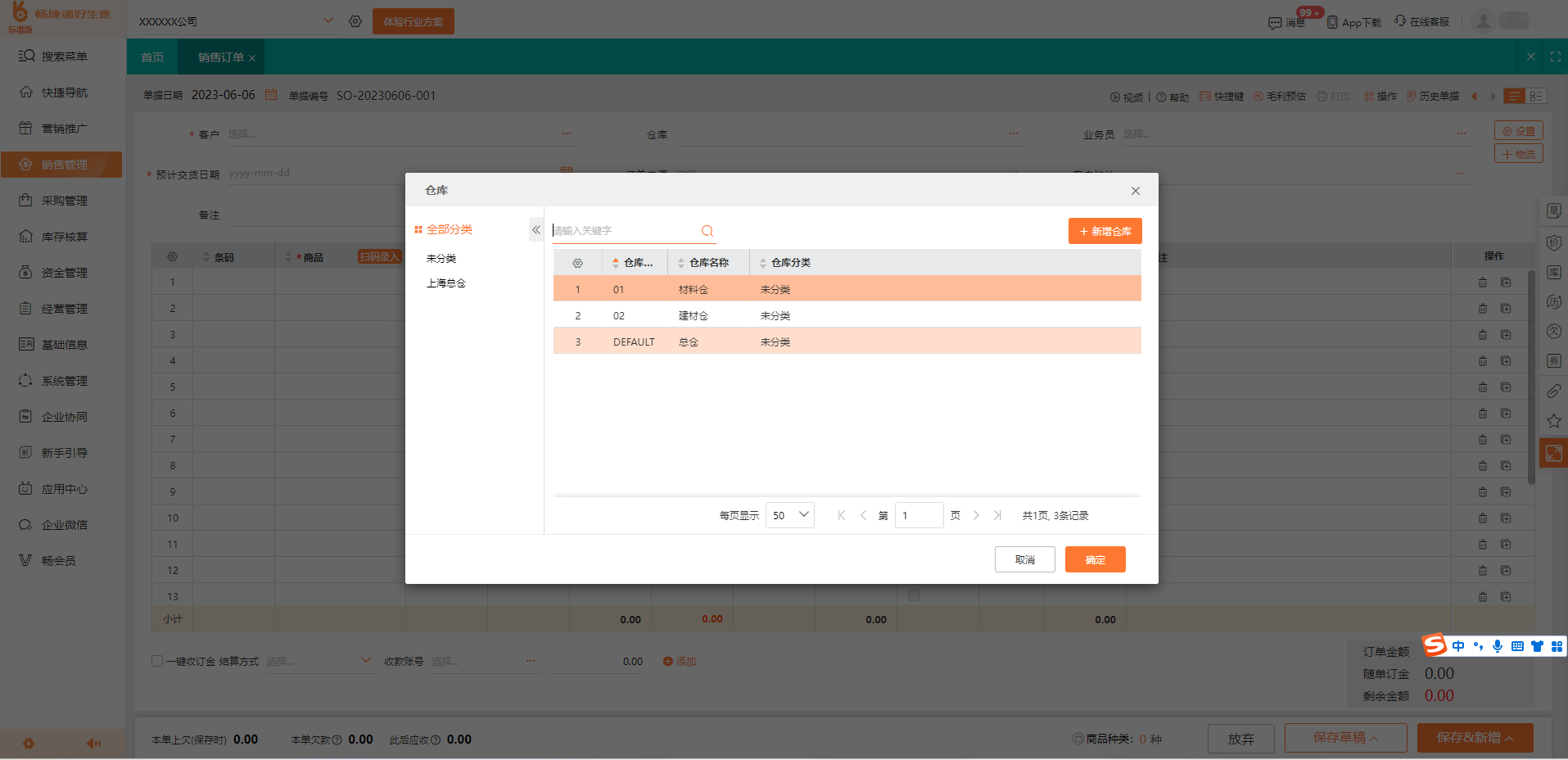Open the 快捷键 shortcut keys panel
The width and height of the screenshot is (1568, 760).
1222,96
